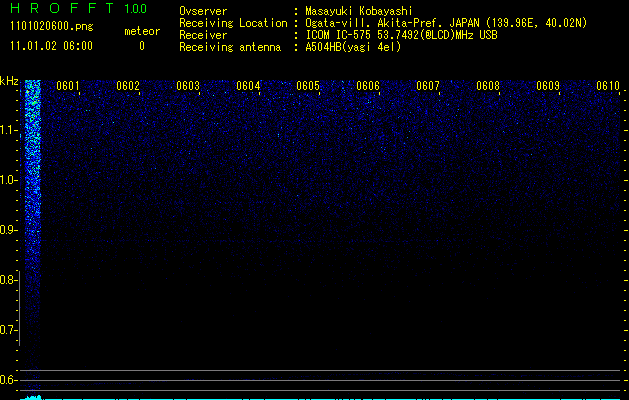Click the meteor count value 0
This screenshot has height=400, width=629.
click(x=142, y=46)
